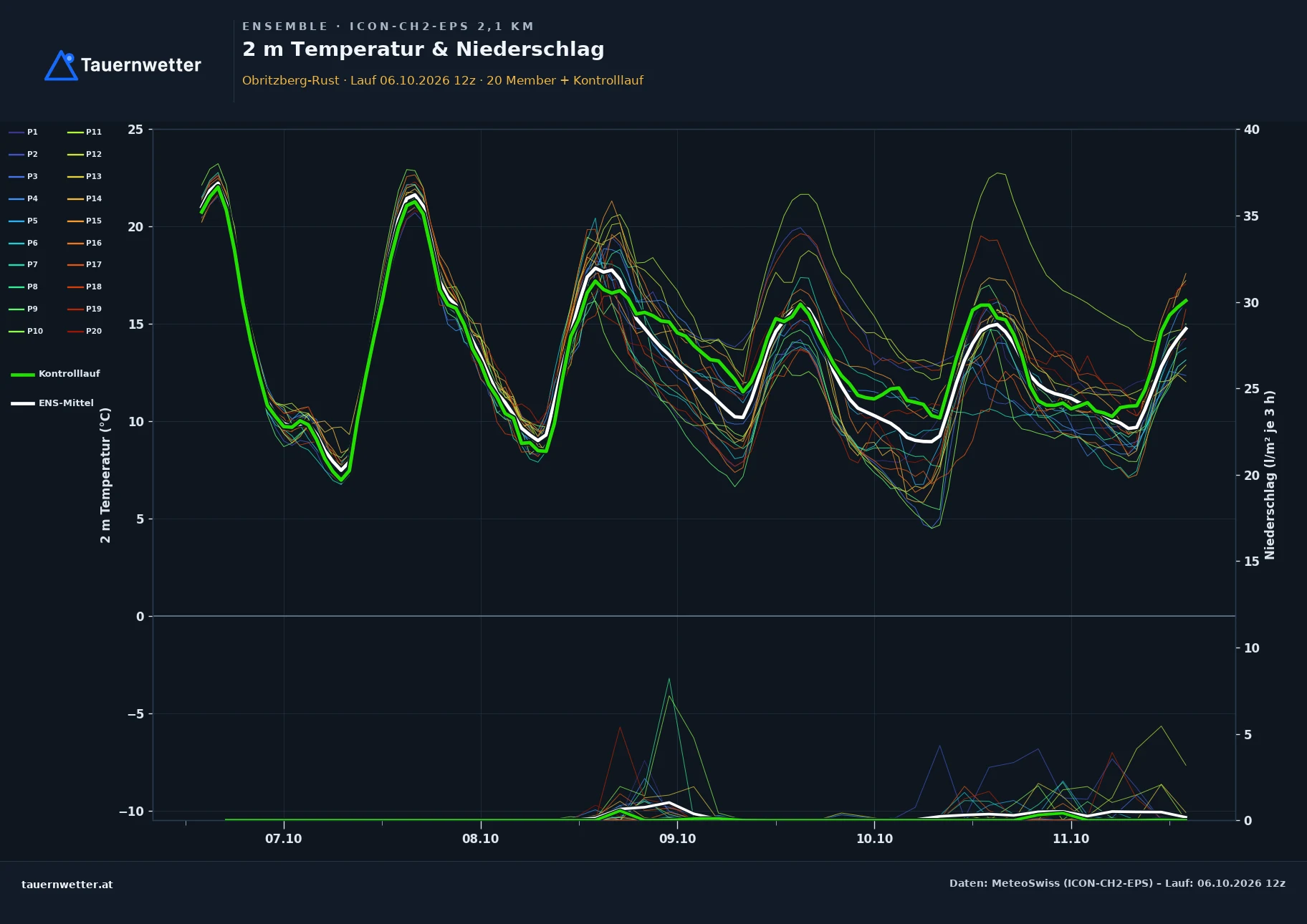Screen dimensions: 1307x924
Task: Select the P9 legend entry
Action: (24, 309)
